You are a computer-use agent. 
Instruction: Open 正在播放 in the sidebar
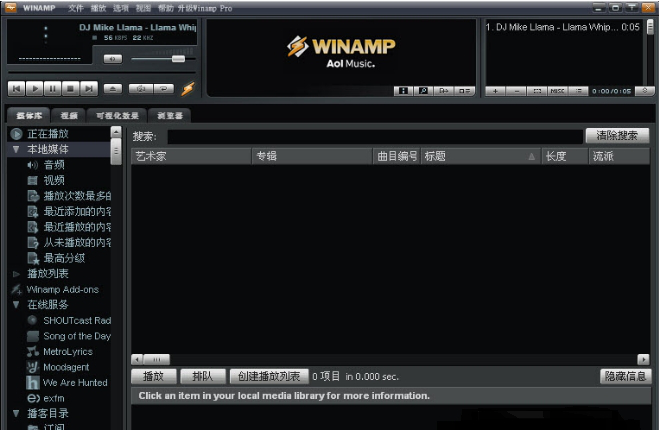(48, 134)
